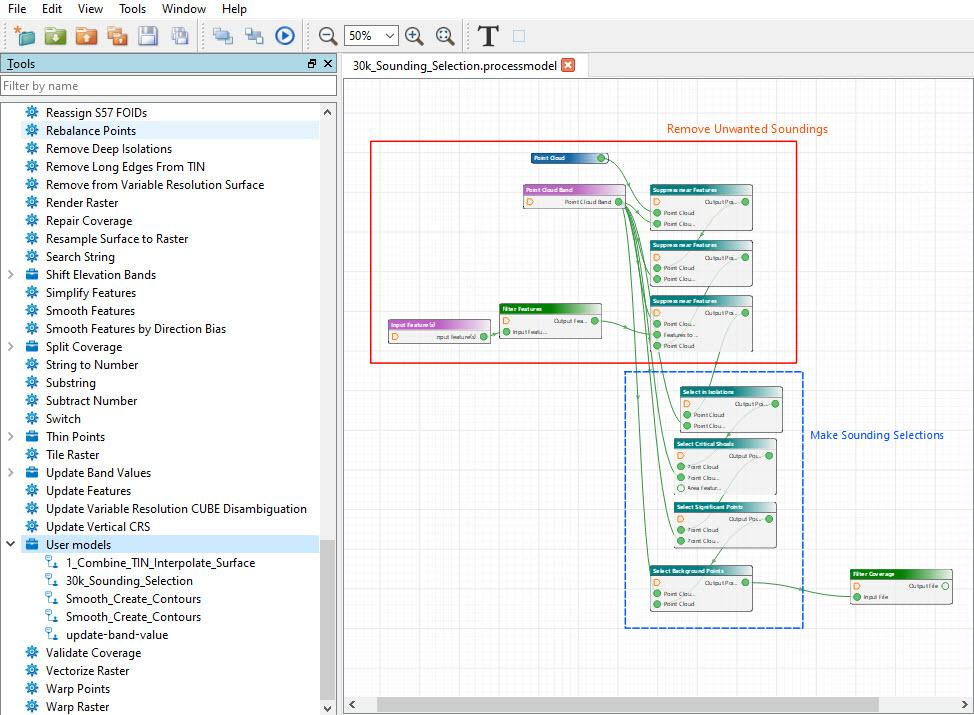Select the text annotation T tool
Viewport: 974px width, 715px height.
(488, 36)
